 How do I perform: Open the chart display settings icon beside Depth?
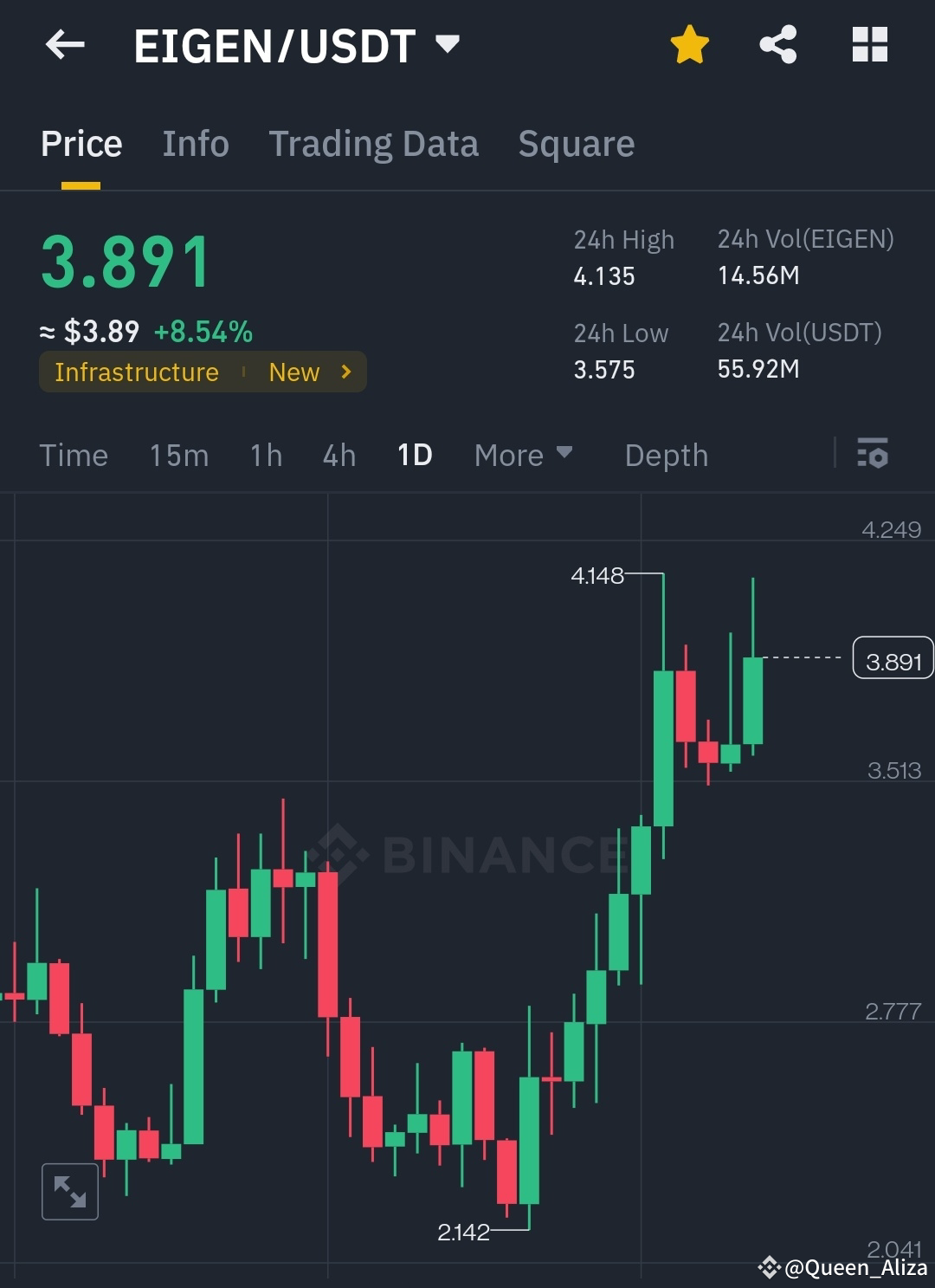coord(873,454)
